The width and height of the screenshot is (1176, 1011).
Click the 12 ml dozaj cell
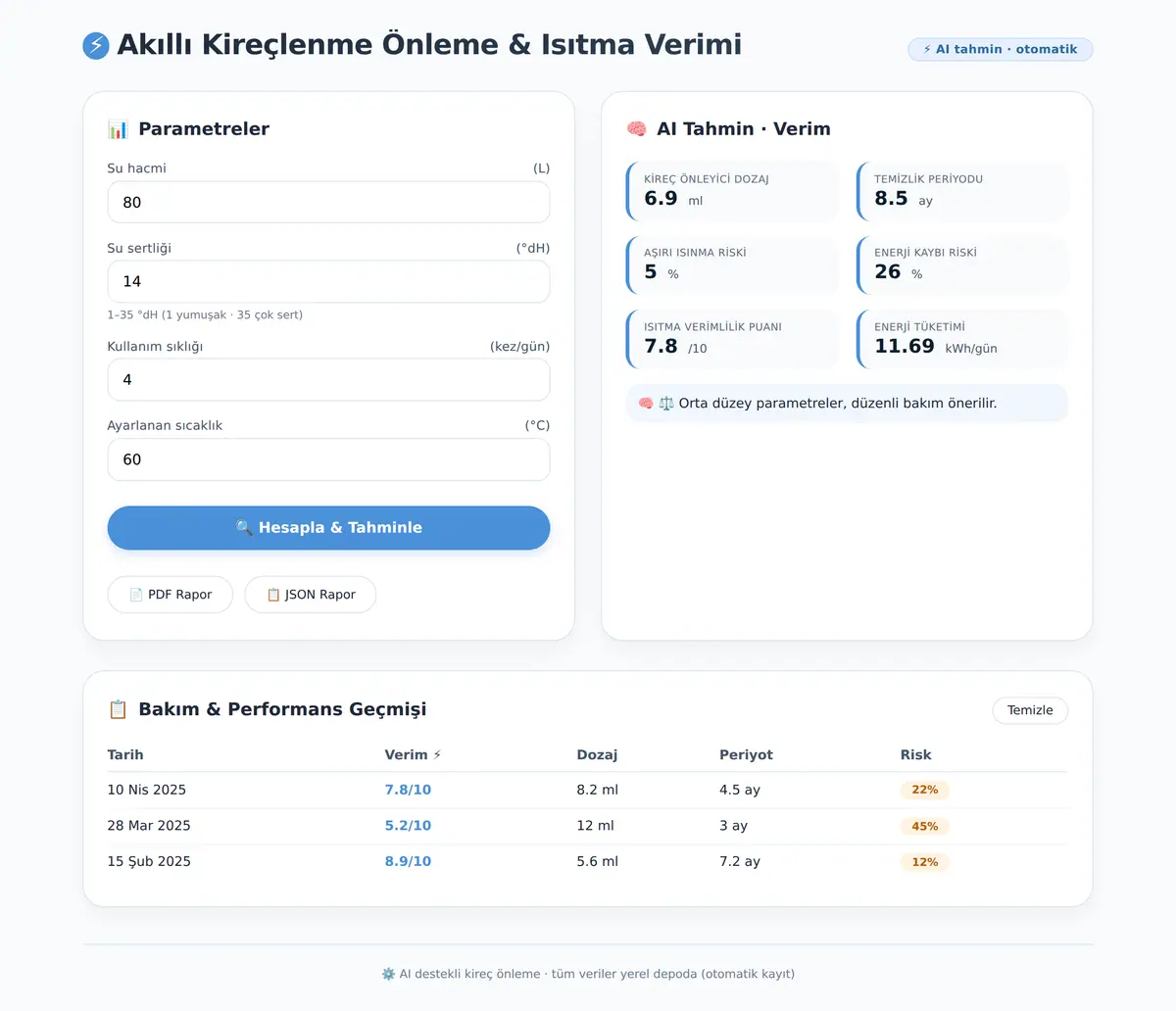coord(596,826)
